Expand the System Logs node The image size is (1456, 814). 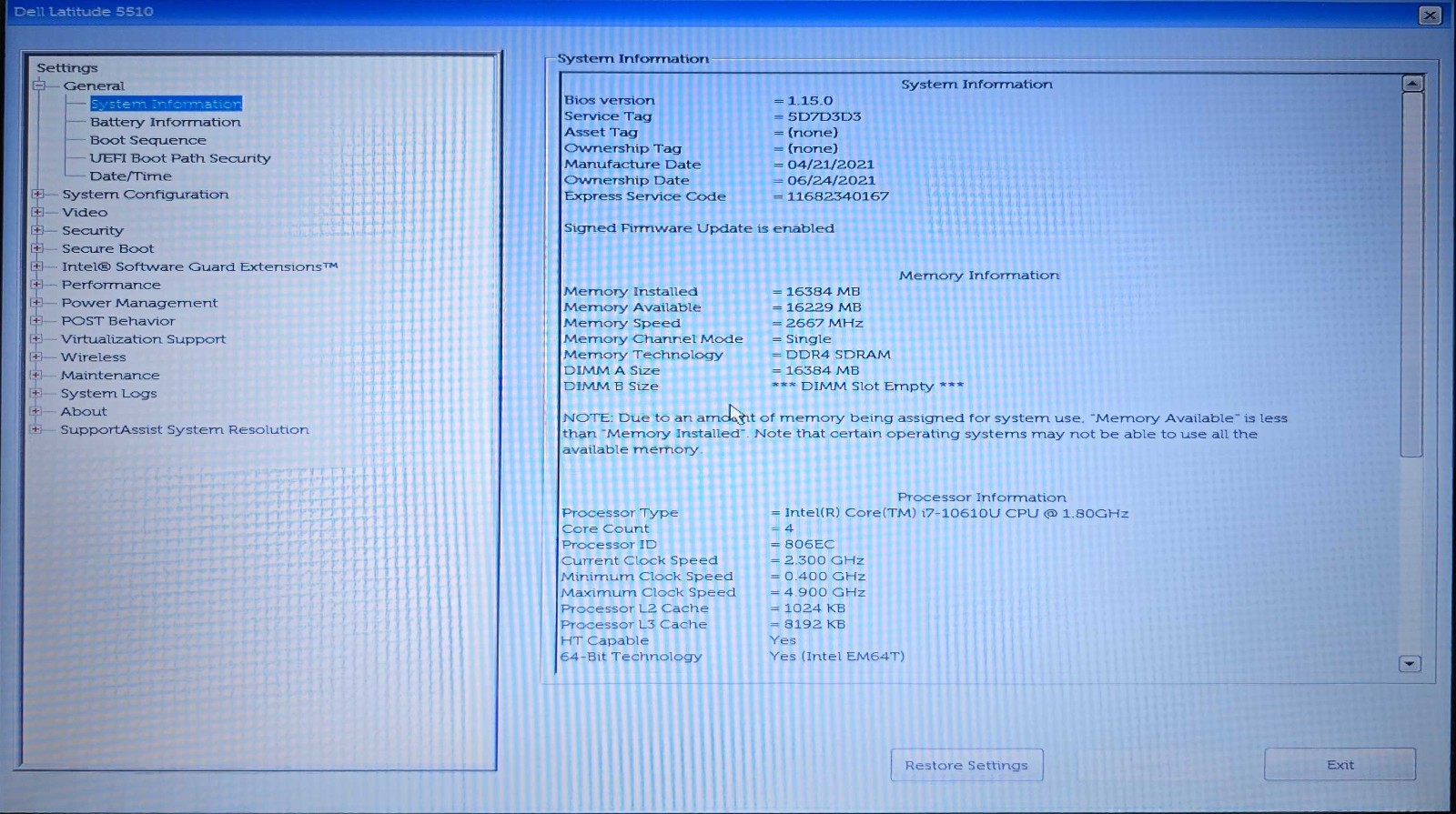pos(36,393)
